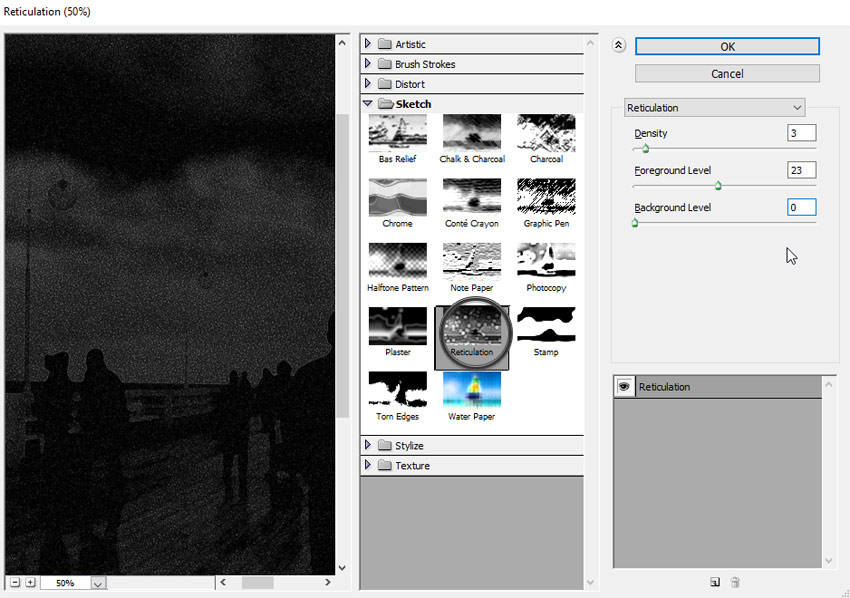The width and height of the screenshot is (850, 598).
Task: Select the Halftone Pattern filter thumbnail
Action: coord(397,261)
